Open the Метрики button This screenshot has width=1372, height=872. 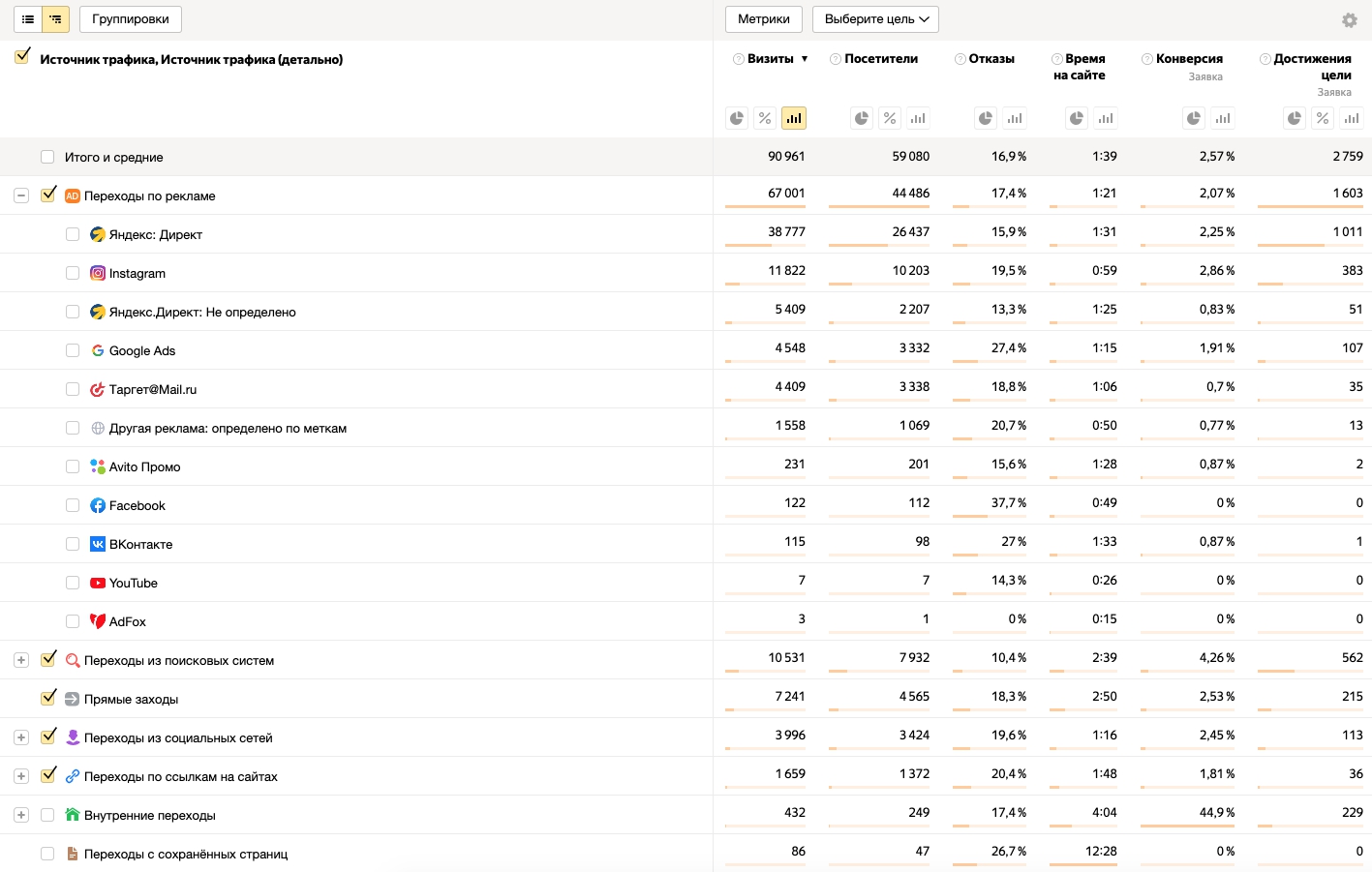pos(764,19)
